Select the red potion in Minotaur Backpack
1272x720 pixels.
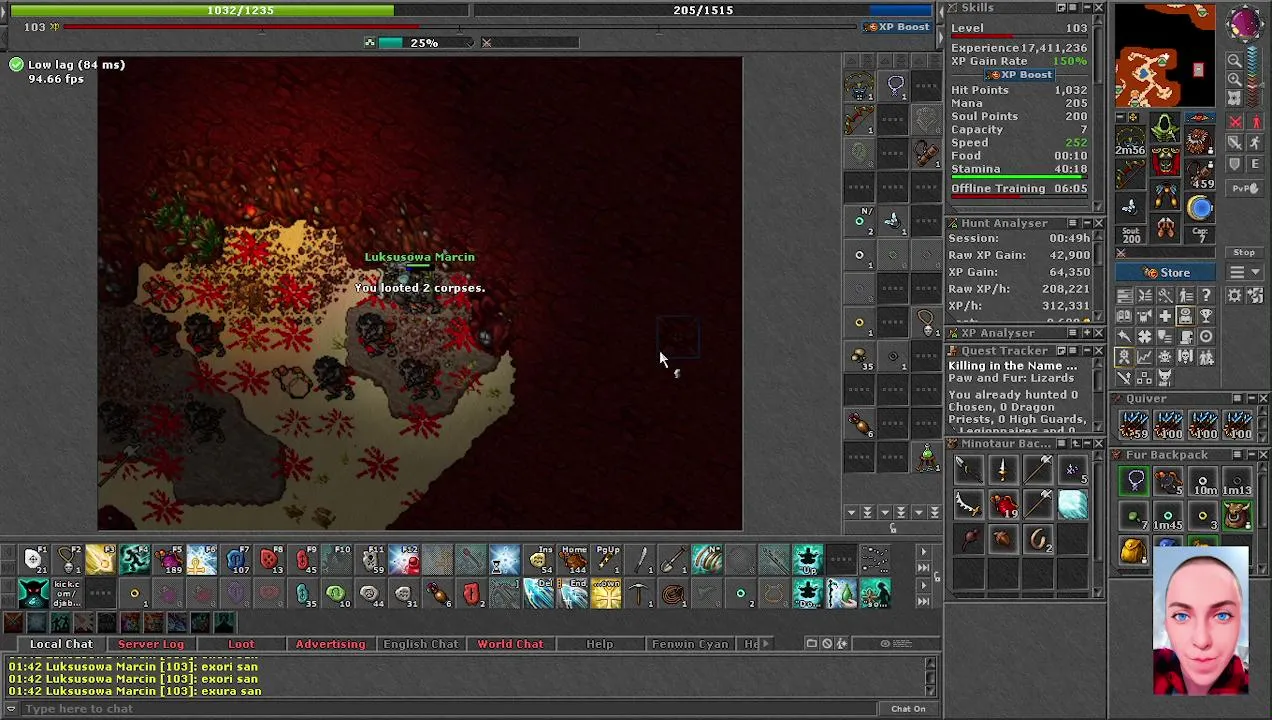tap(1004, 504)
